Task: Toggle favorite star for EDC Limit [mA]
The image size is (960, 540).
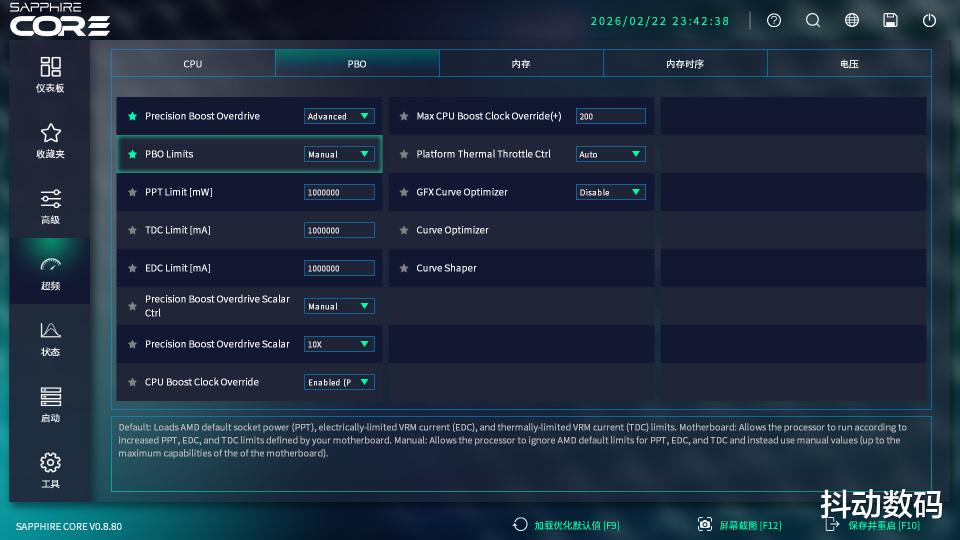Action: click(x=132, y=268)
